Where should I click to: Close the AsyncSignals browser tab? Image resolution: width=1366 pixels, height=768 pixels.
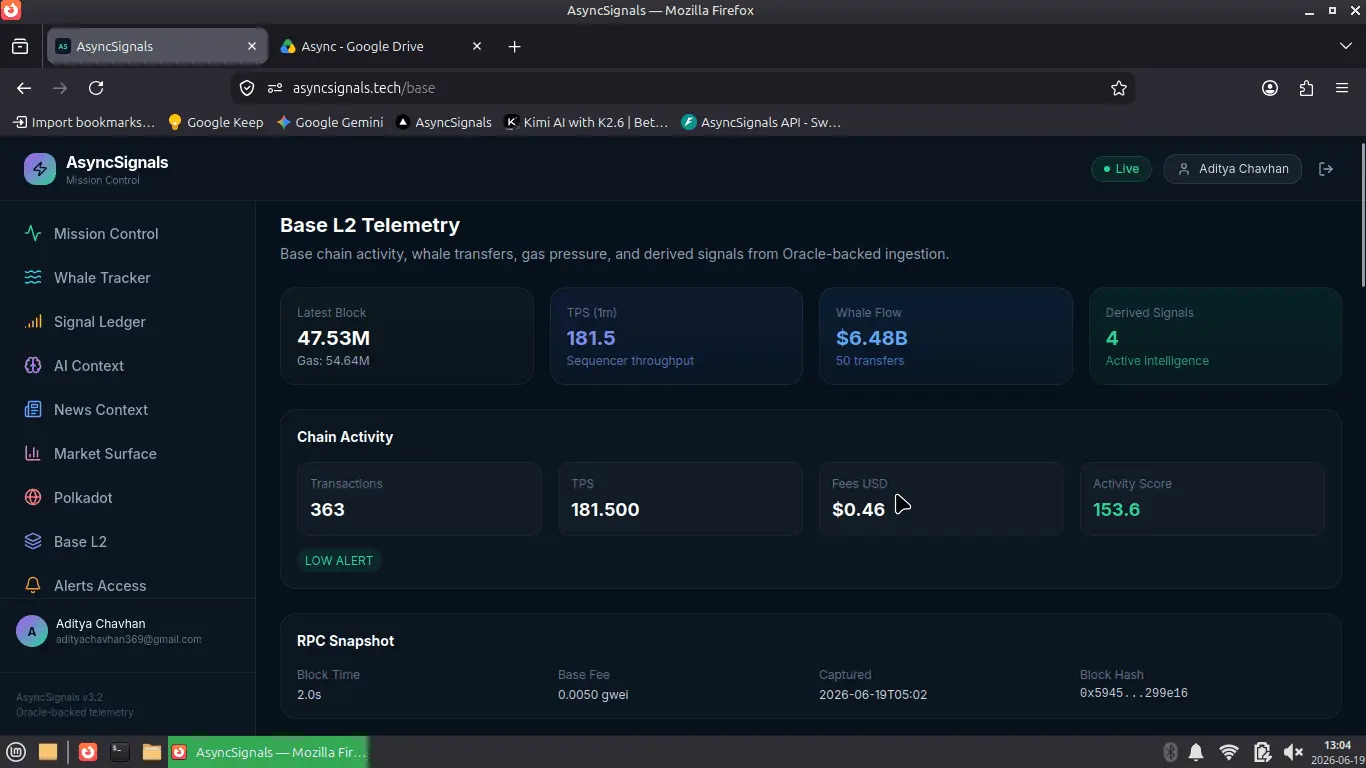click(252, 46)
